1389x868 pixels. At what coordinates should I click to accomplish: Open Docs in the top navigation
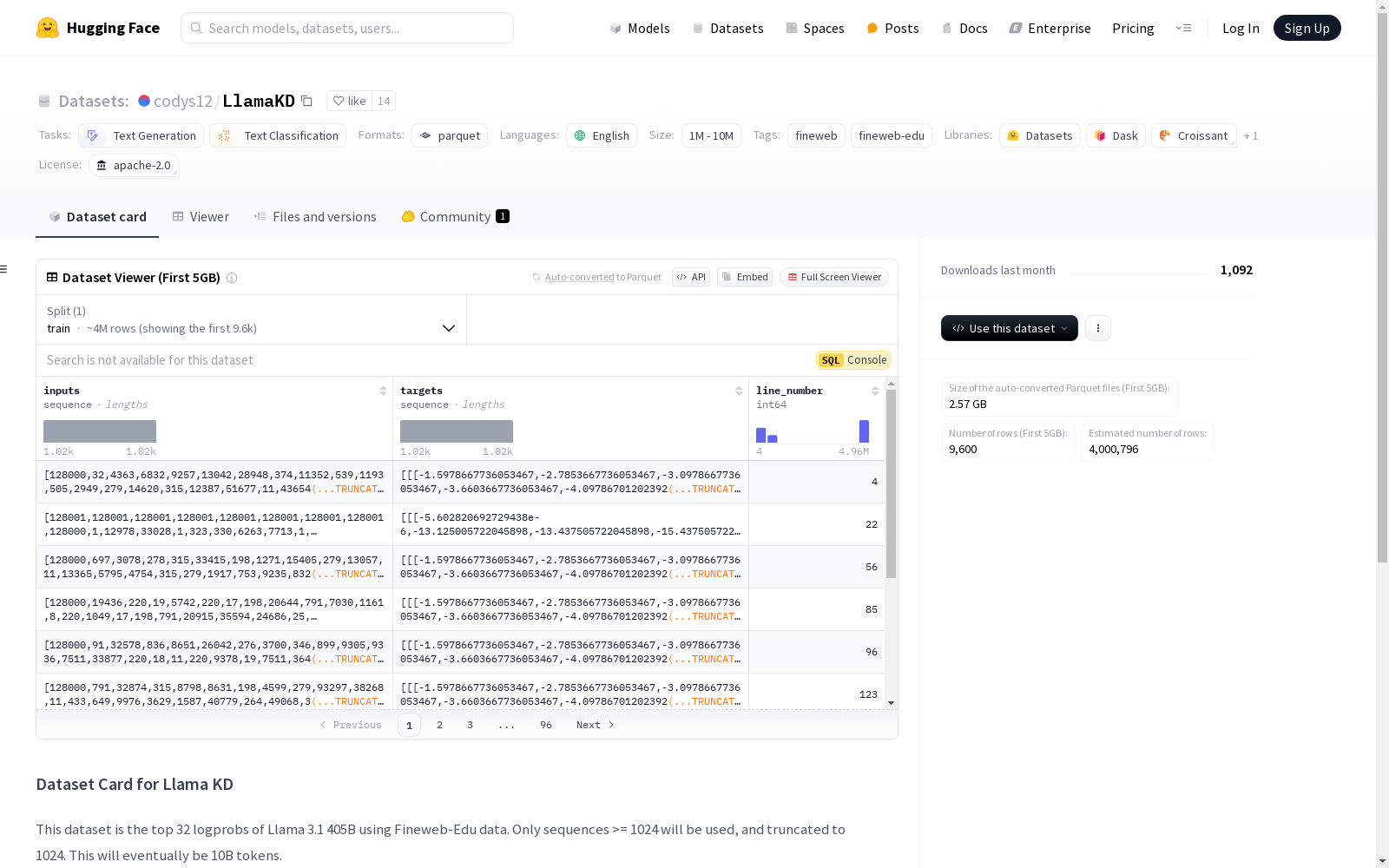point(964,28)
